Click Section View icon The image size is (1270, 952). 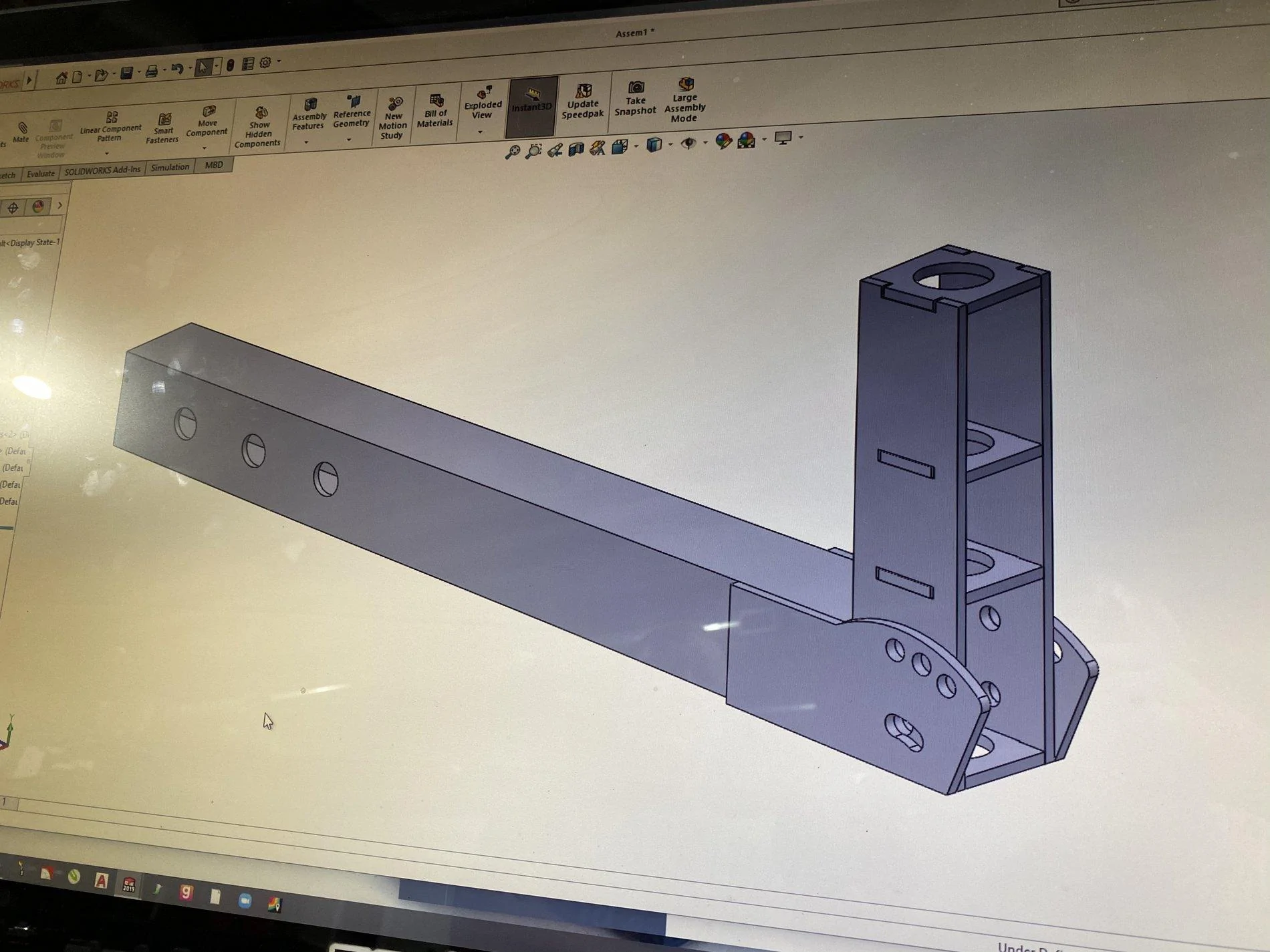click(576, 149)
